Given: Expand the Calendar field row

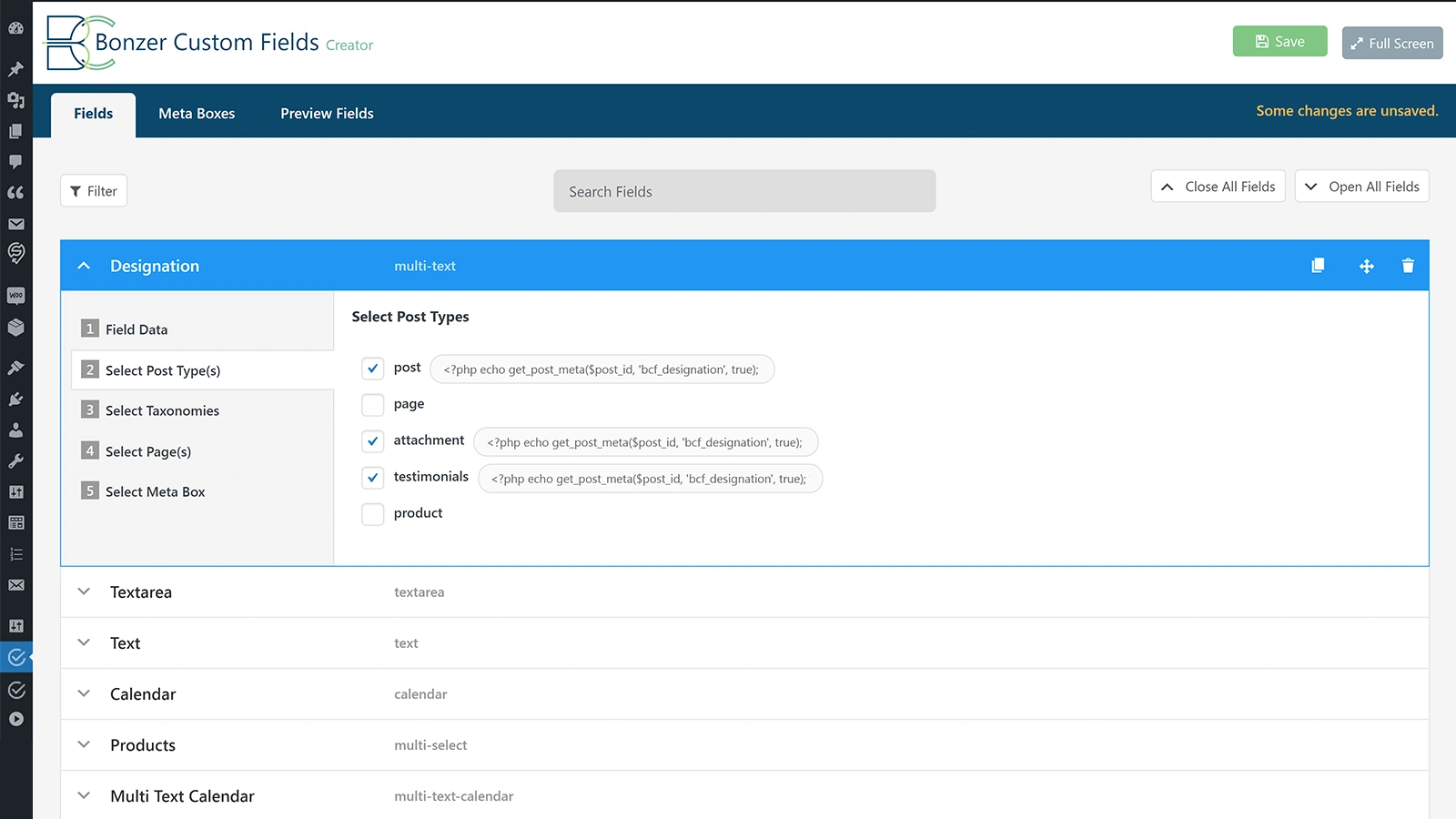Looking at the screenshot, I should pyautogui.click(x=84, y=693).
